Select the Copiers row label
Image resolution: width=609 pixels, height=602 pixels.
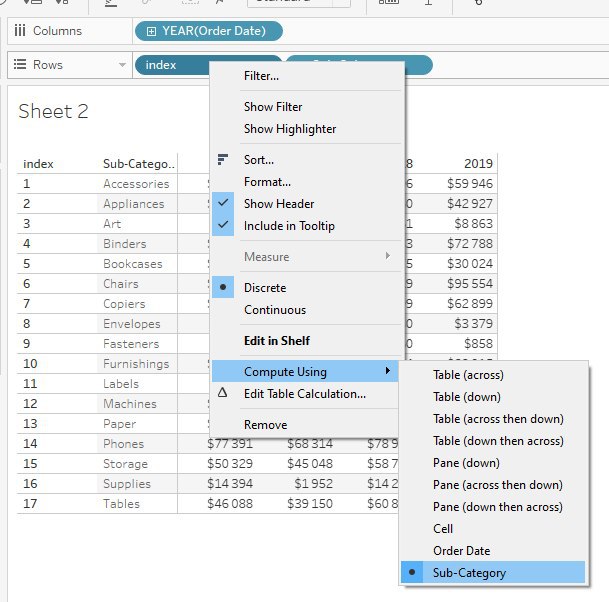[124, 304]
